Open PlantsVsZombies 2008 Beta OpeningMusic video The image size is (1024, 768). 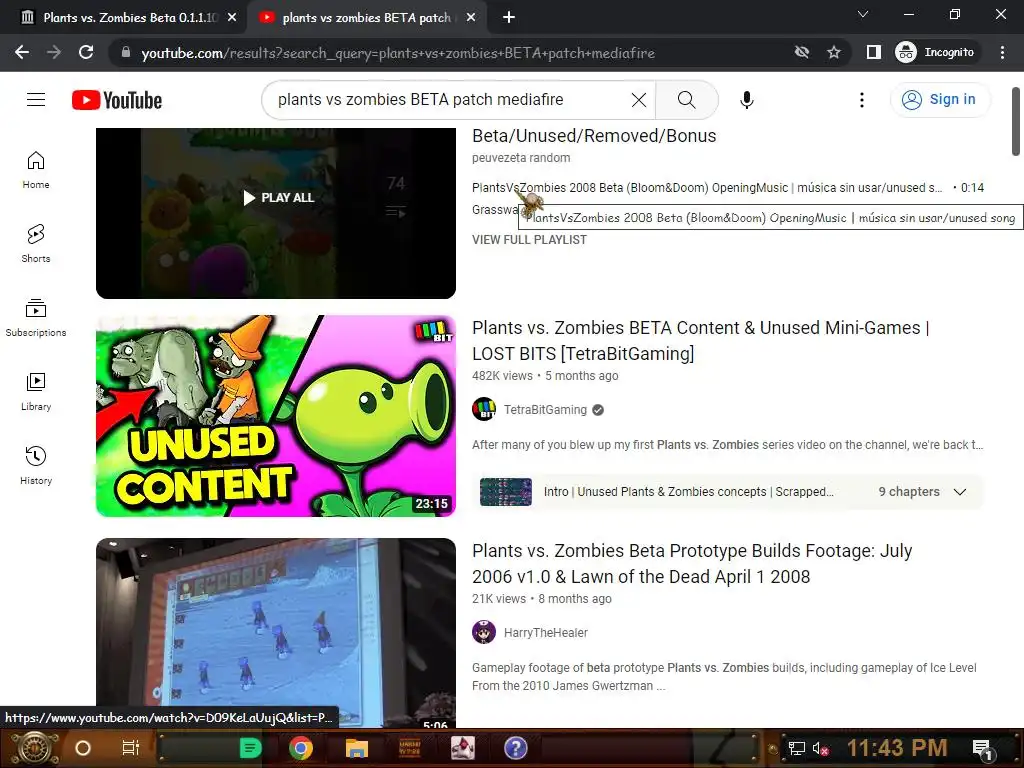[x=707, y=188]
